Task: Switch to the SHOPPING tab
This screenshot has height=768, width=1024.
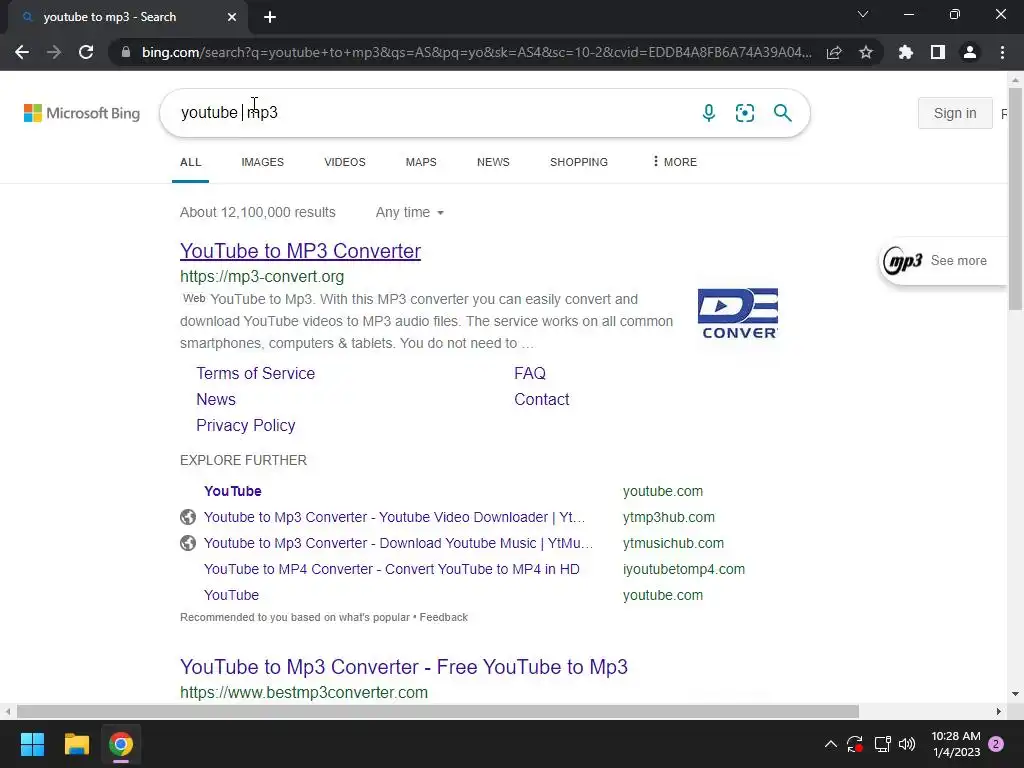Action: coord(579,162)
